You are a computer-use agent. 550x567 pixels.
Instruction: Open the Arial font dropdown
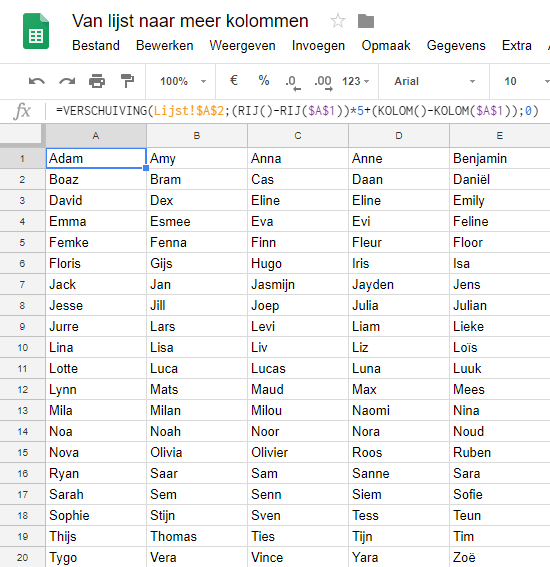(434, 81)
